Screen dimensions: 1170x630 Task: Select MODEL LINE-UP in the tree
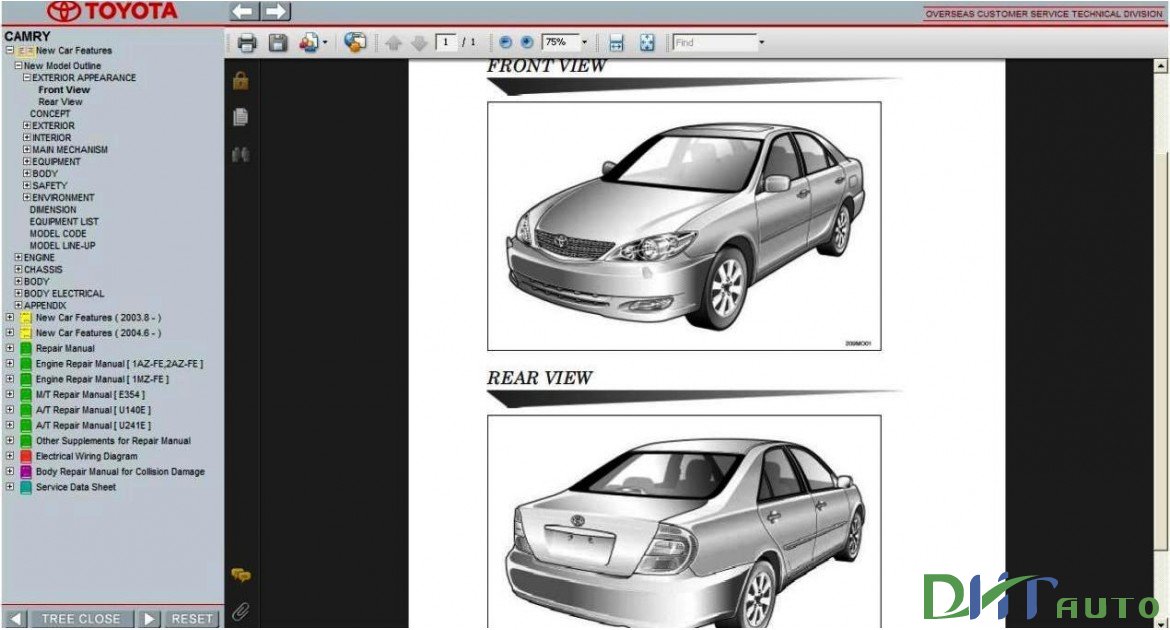pyautogui.click(x=63, y=246)
